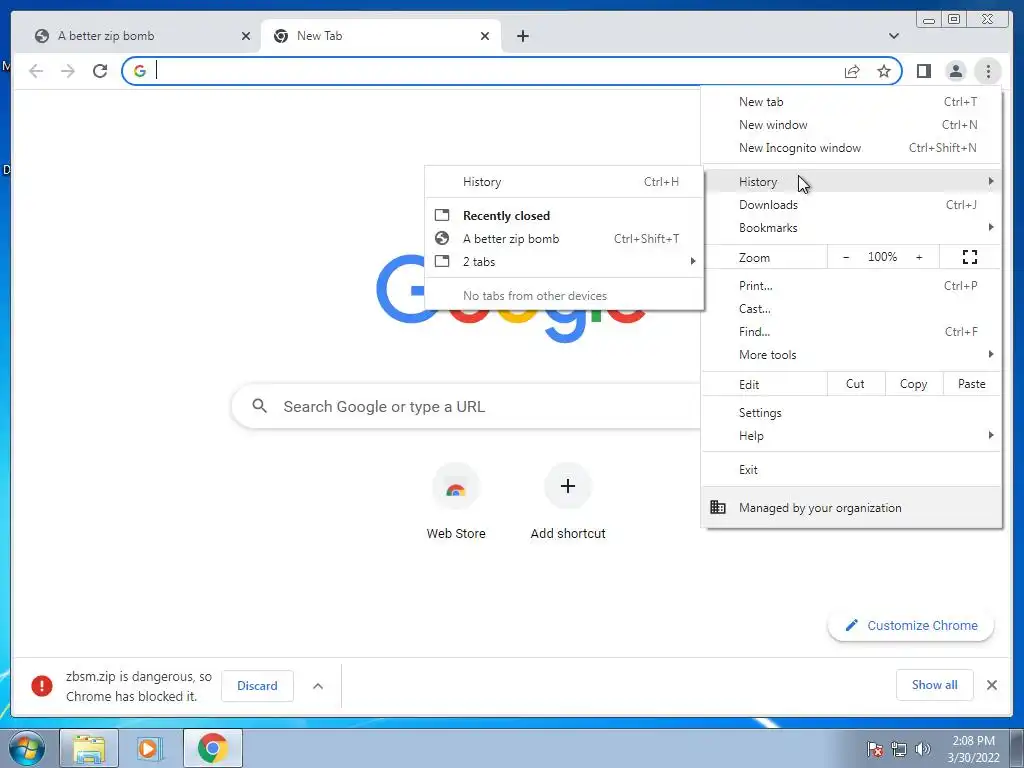Select Find... from the menu
The image size is (1024, 768).
pyautogui.click(x=852, y=332)
